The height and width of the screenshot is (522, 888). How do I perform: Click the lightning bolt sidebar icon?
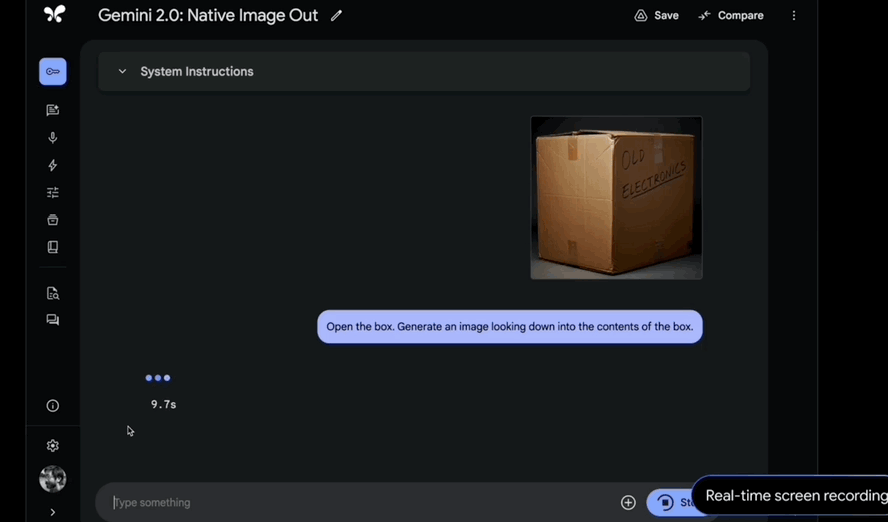point(53,165)
